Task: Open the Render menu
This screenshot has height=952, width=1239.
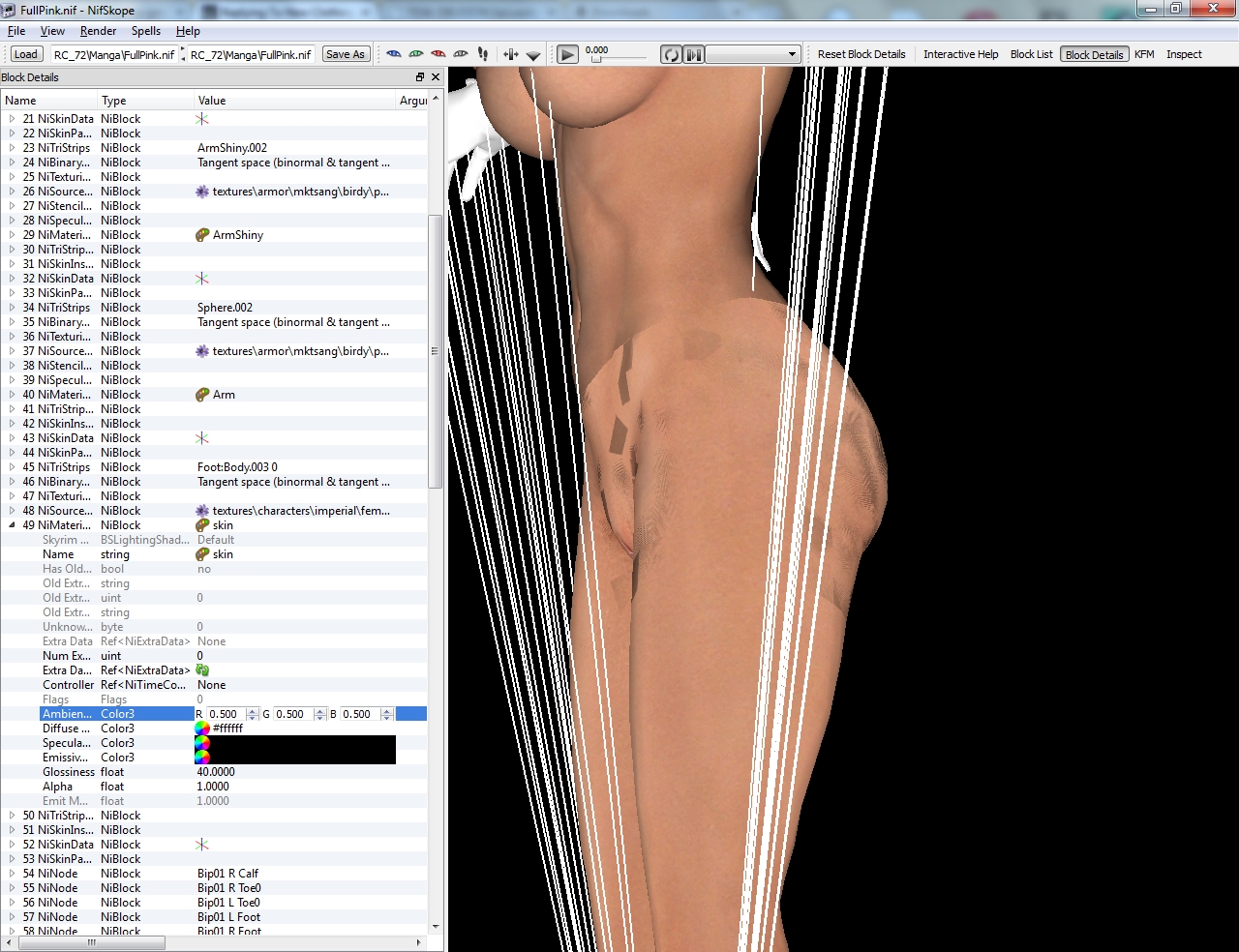Action: (98, 31)
